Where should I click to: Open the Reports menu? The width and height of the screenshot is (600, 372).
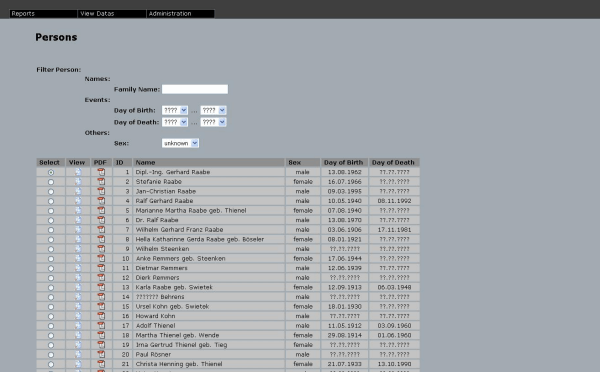pos(43,13)
